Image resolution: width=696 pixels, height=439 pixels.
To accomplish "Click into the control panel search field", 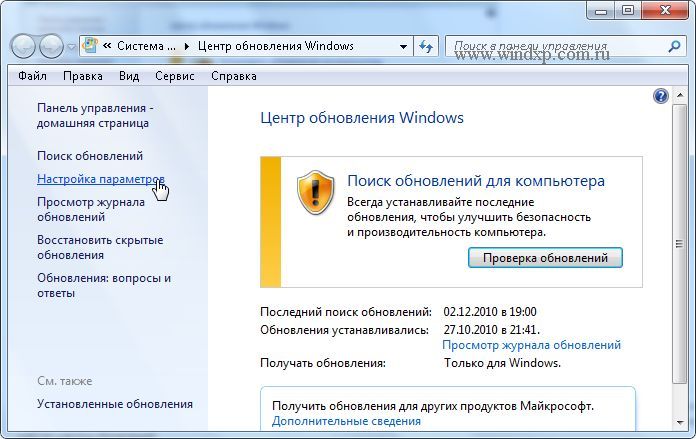I will click(557, 46).
